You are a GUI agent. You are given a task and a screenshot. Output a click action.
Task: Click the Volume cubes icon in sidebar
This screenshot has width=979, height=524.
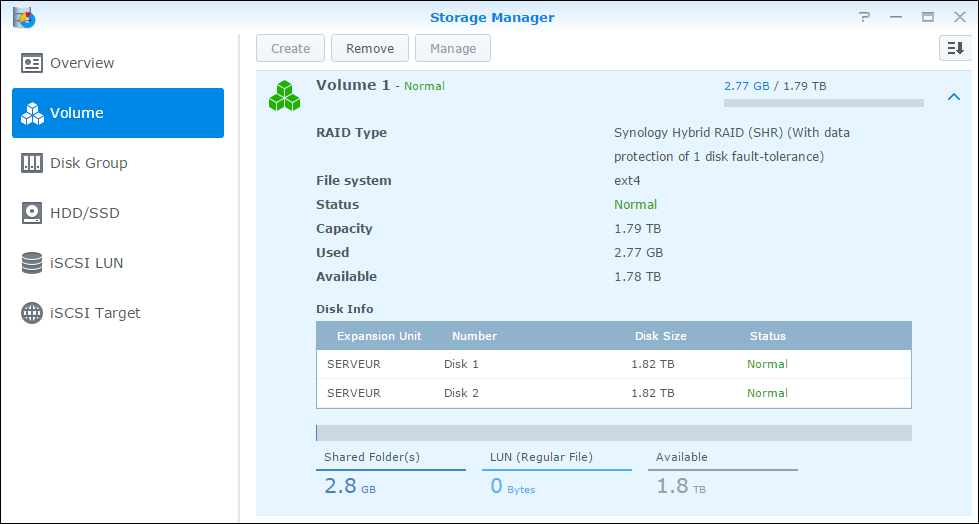32,113
